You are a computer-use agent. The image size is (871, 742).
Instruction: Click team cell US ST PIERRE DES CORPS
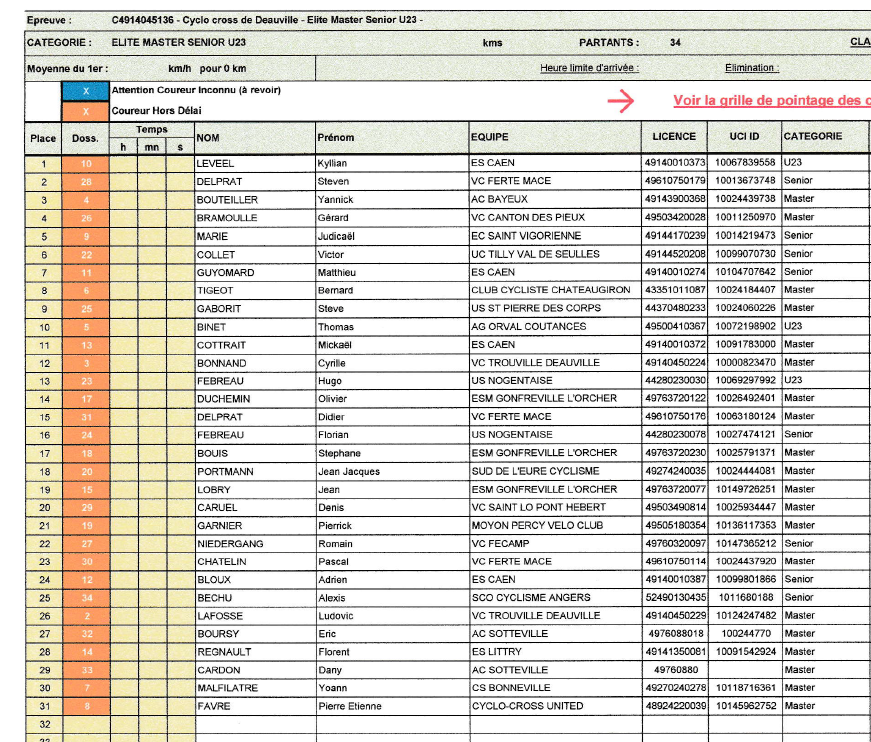tap(555, 308)
